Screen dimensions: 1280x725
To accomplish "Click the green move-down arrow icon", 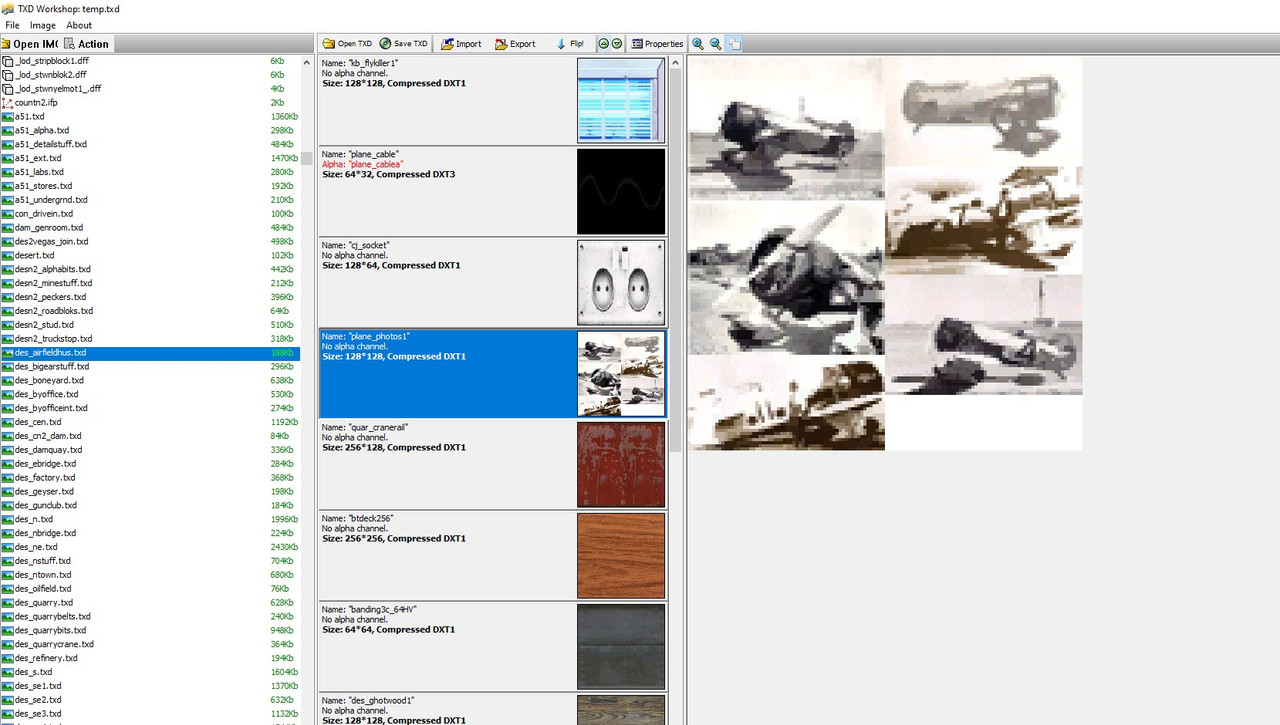I will point(617,44).
